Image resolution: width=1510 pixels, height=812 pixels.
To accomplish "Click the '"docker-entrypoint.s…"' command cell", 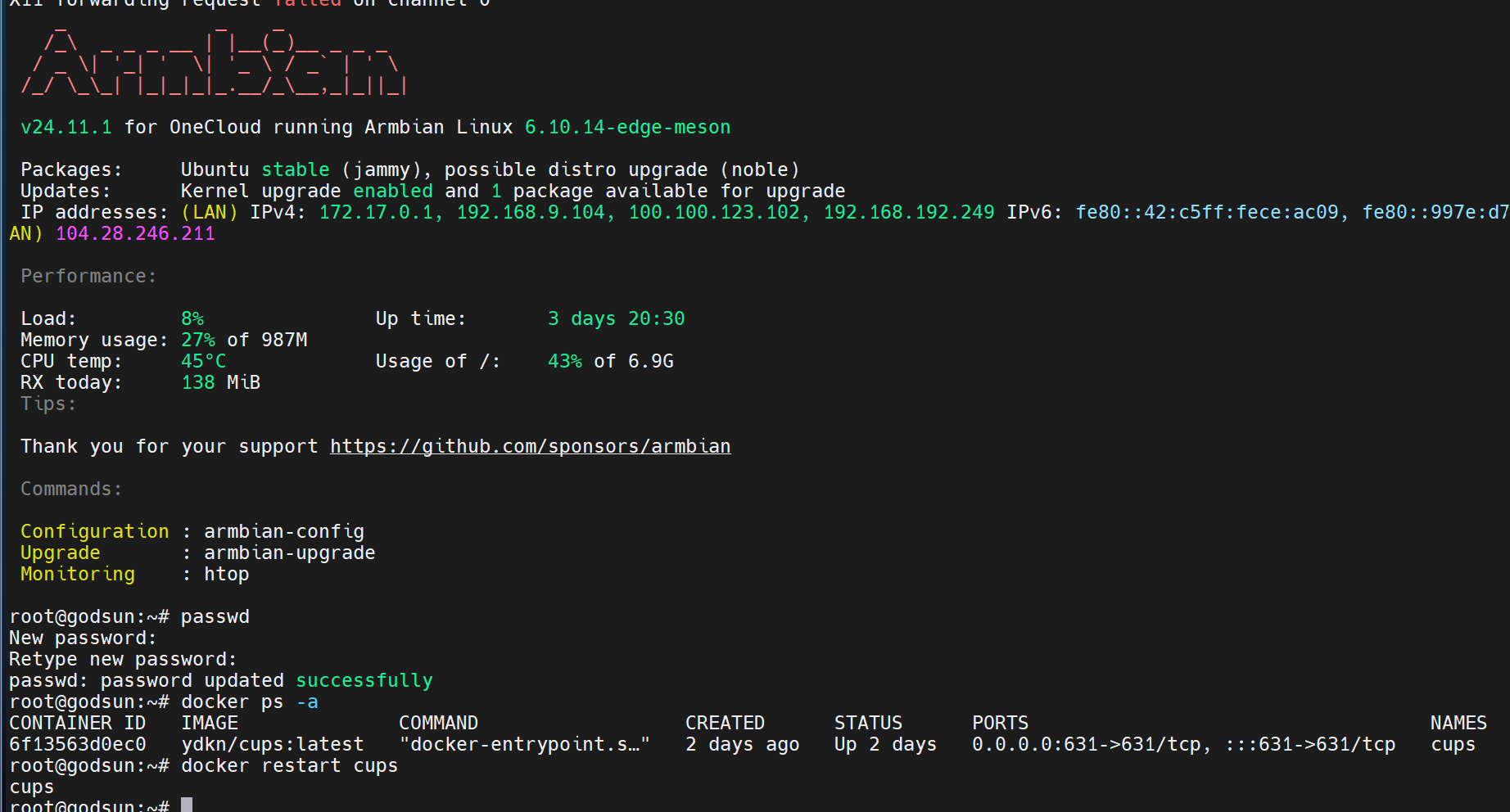I will [525, 744].
